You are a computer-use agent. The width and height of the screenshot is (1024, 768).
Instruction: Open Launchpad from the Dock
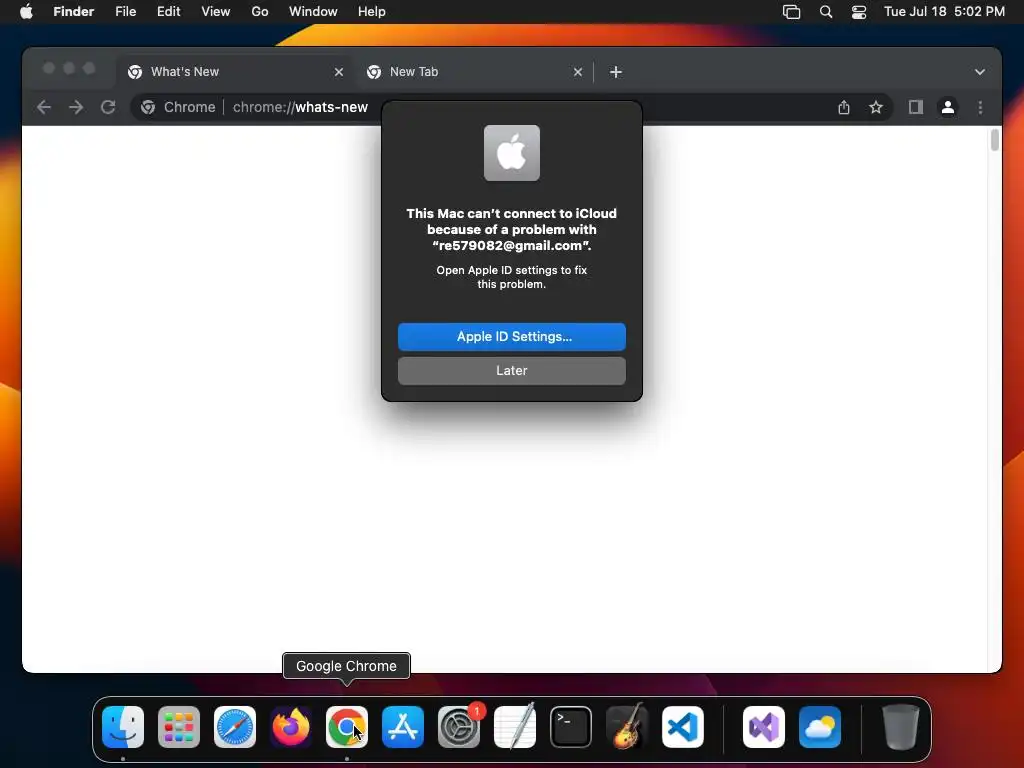pos(179,727)
